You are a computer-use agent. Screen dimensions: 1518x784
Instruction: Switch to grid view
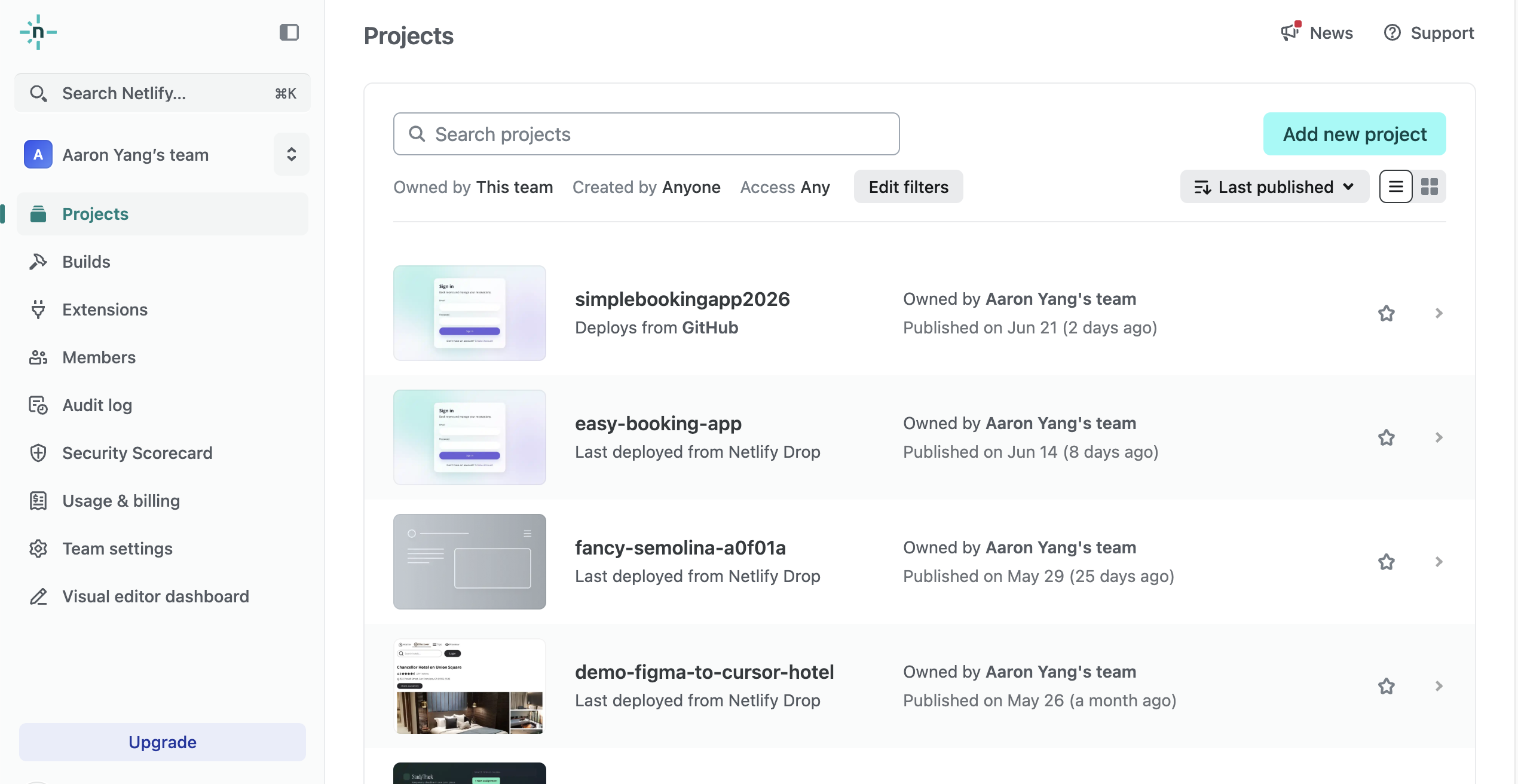pos(1430,187)
